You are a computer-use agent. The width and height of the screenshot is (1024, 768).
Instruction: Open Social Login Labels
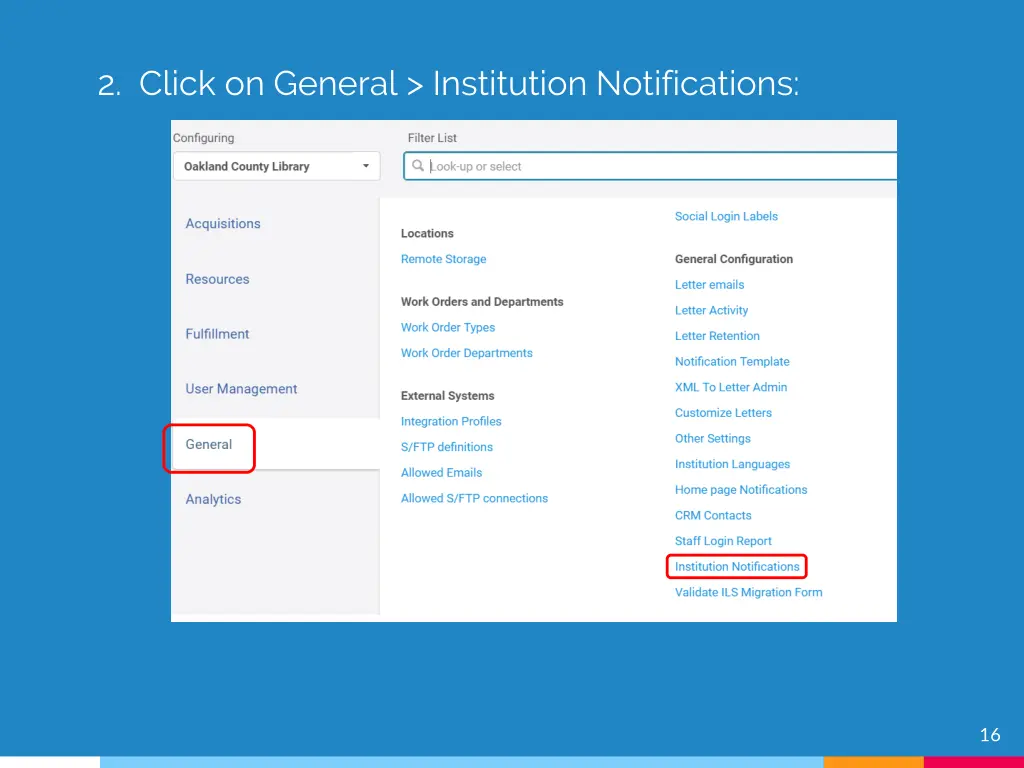click(726, 216)
